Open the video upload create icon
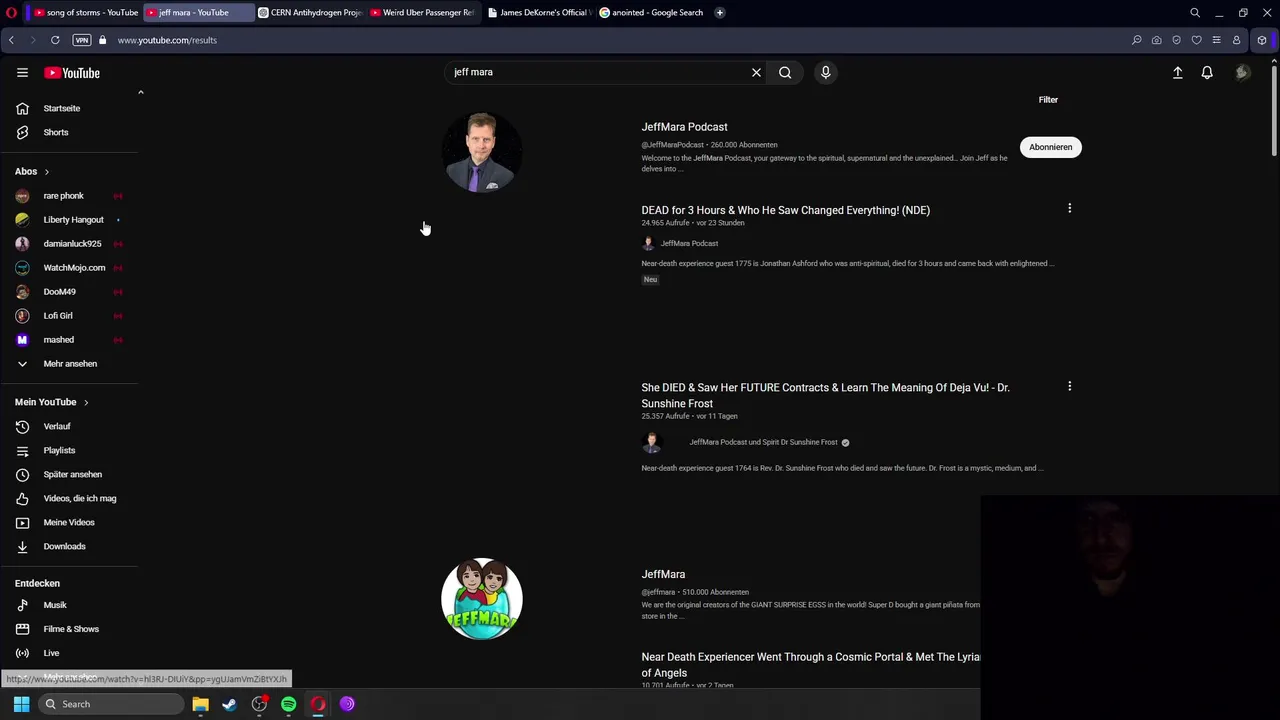This screenshot has width=1280, height=720. pyautogui.click(x=1177, y=72)
